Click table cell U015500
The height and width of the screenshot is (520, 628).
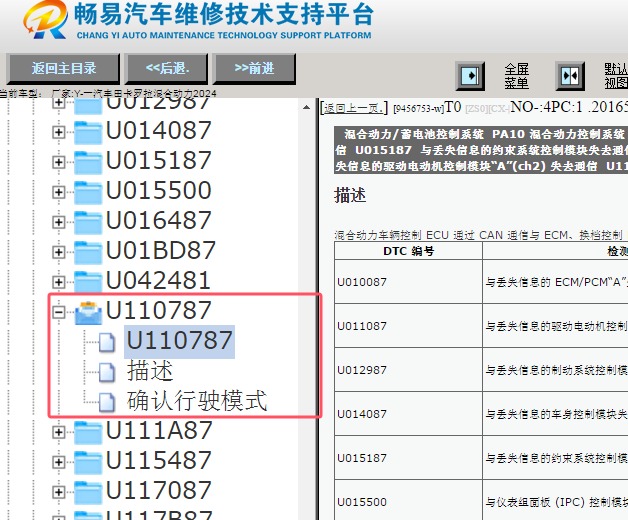(408, 500)
